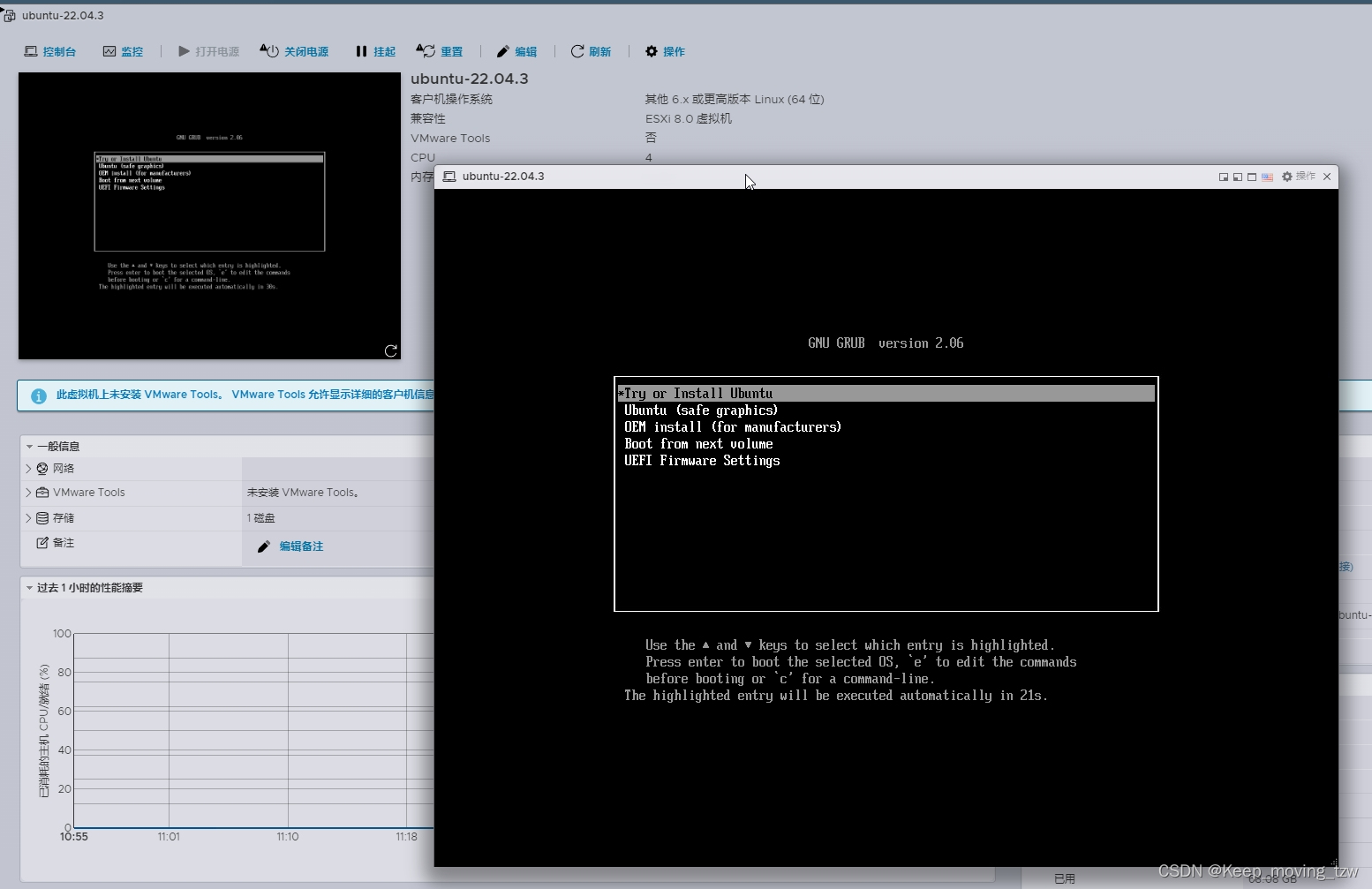Viewport: 1372px width, 889px height.
Task: Select the Boot from next volume entry
Action: tap(698, 444)
